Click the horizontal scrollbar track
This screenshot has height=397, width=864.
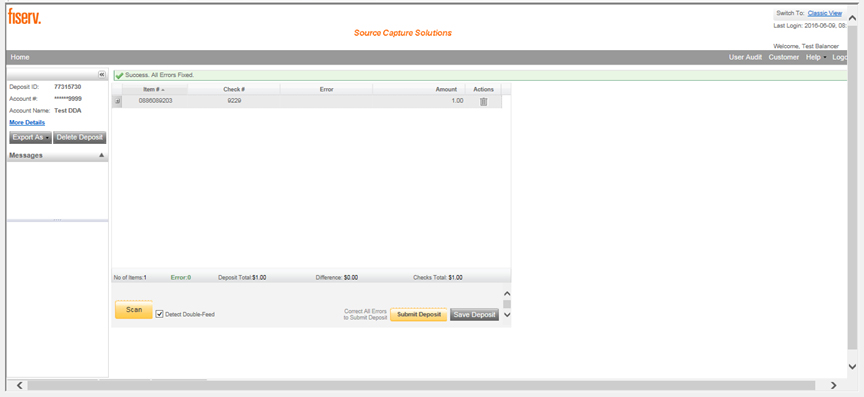pos(421,385)
